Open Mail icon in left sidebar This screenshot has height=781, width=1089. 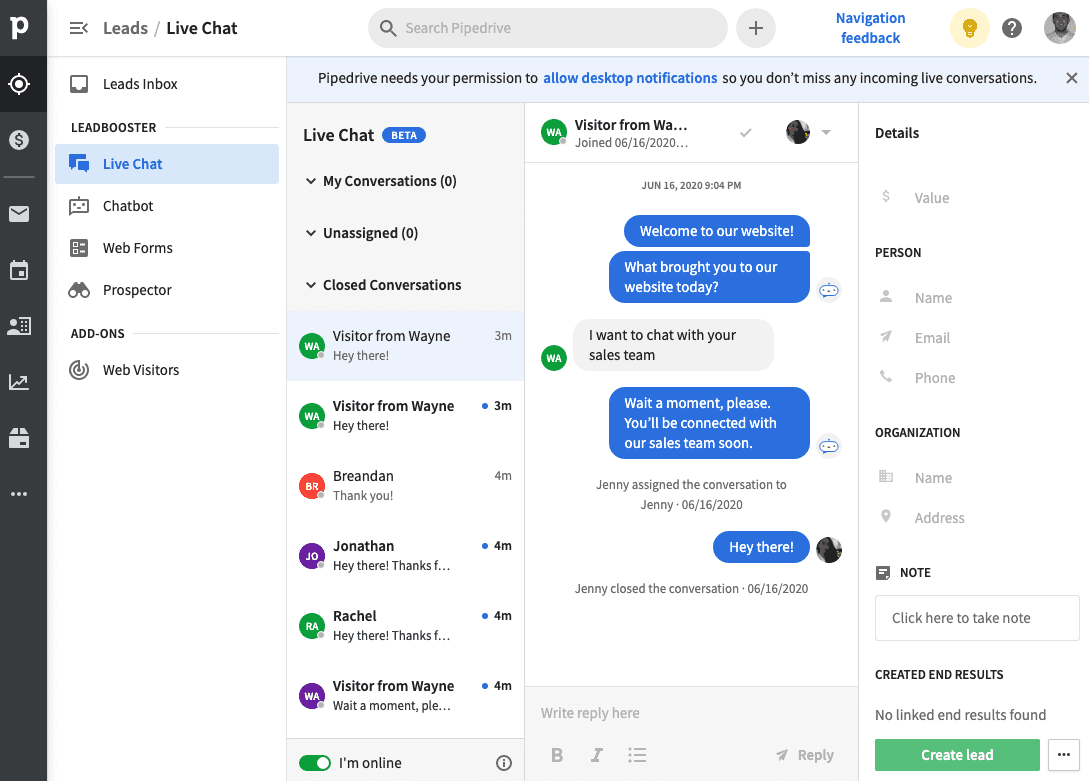19,214
